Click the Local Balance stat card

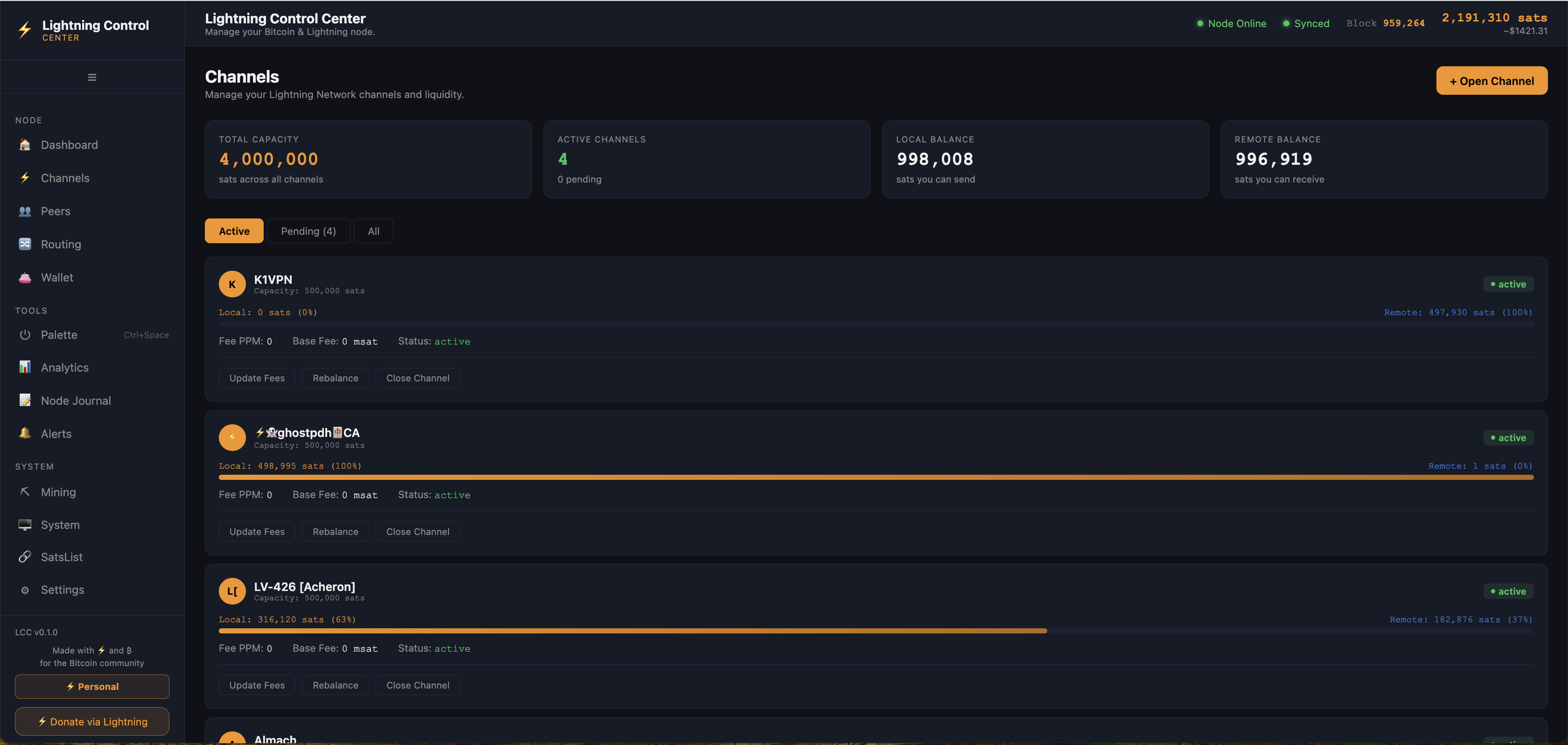click(1045, 160)
